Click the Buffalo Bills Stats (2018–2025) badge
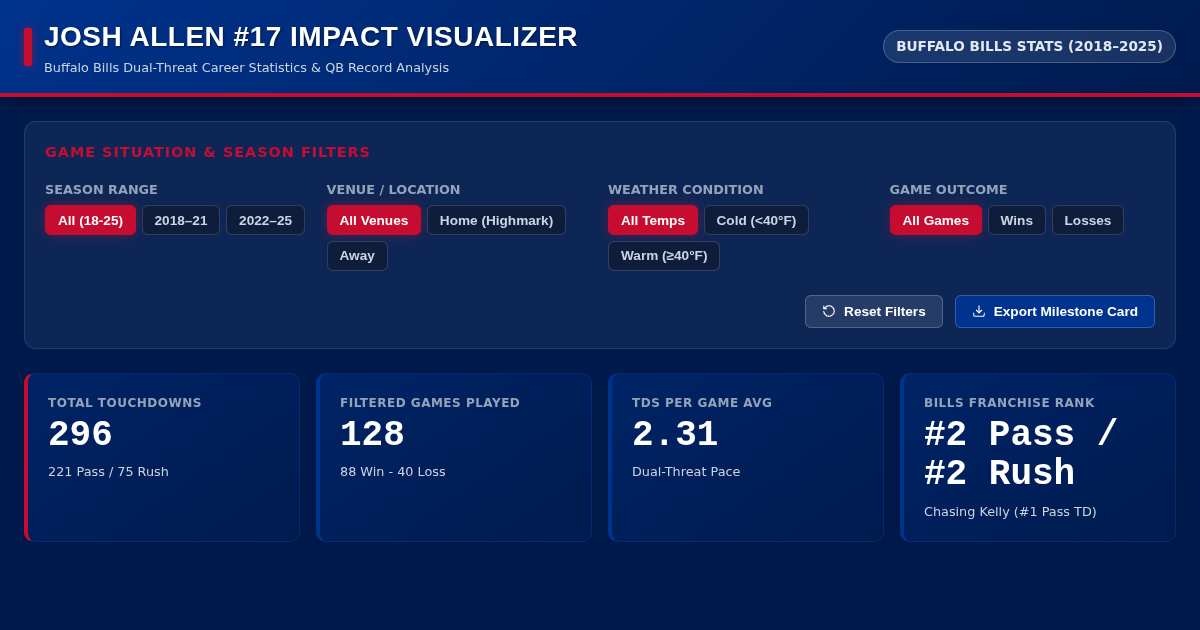The height and width of the screenshot is (630, 1200). [1029, 46]
